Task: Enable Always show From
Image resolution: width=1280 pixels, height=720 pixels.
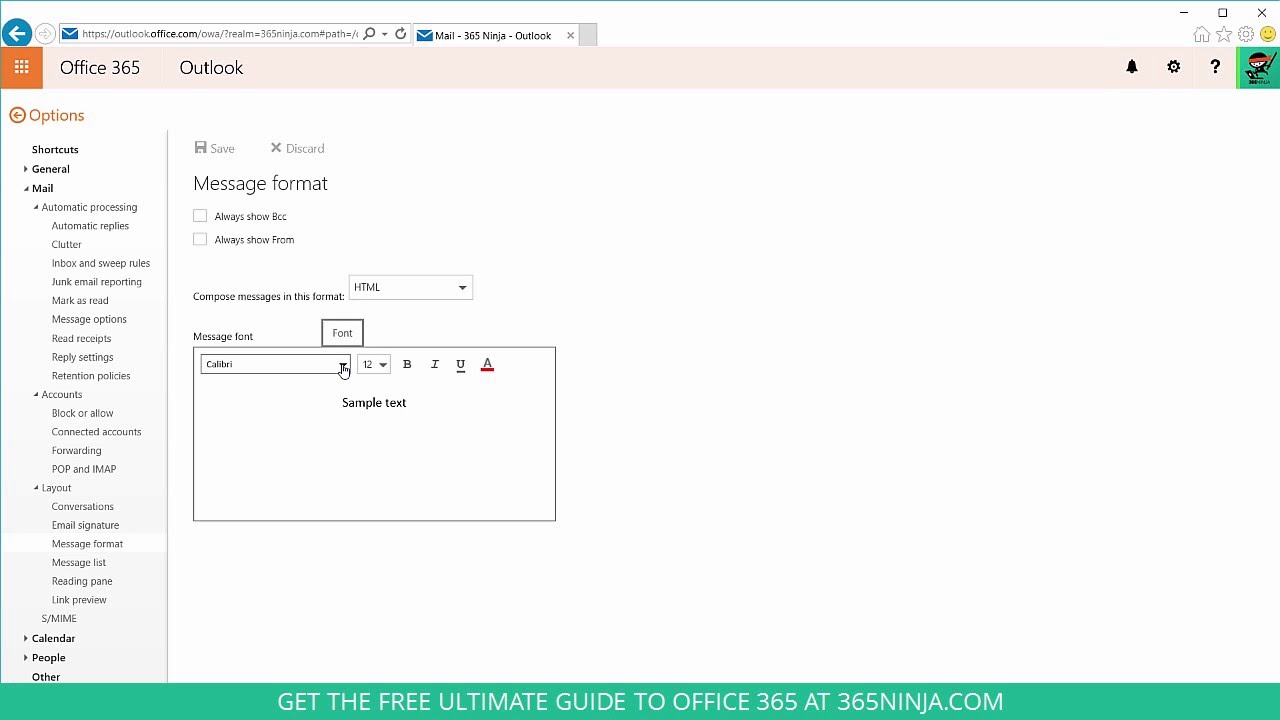Action: [x=200, y=239]
